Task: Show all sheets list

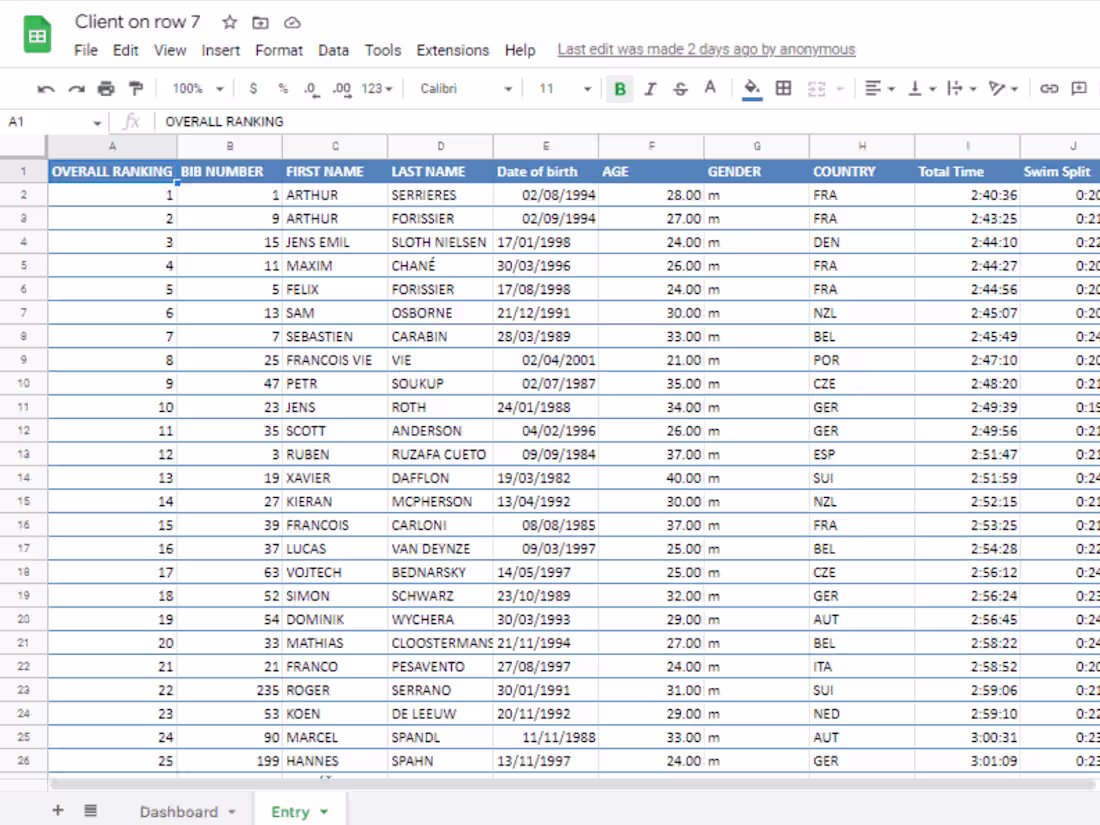Action: [90, 810]
